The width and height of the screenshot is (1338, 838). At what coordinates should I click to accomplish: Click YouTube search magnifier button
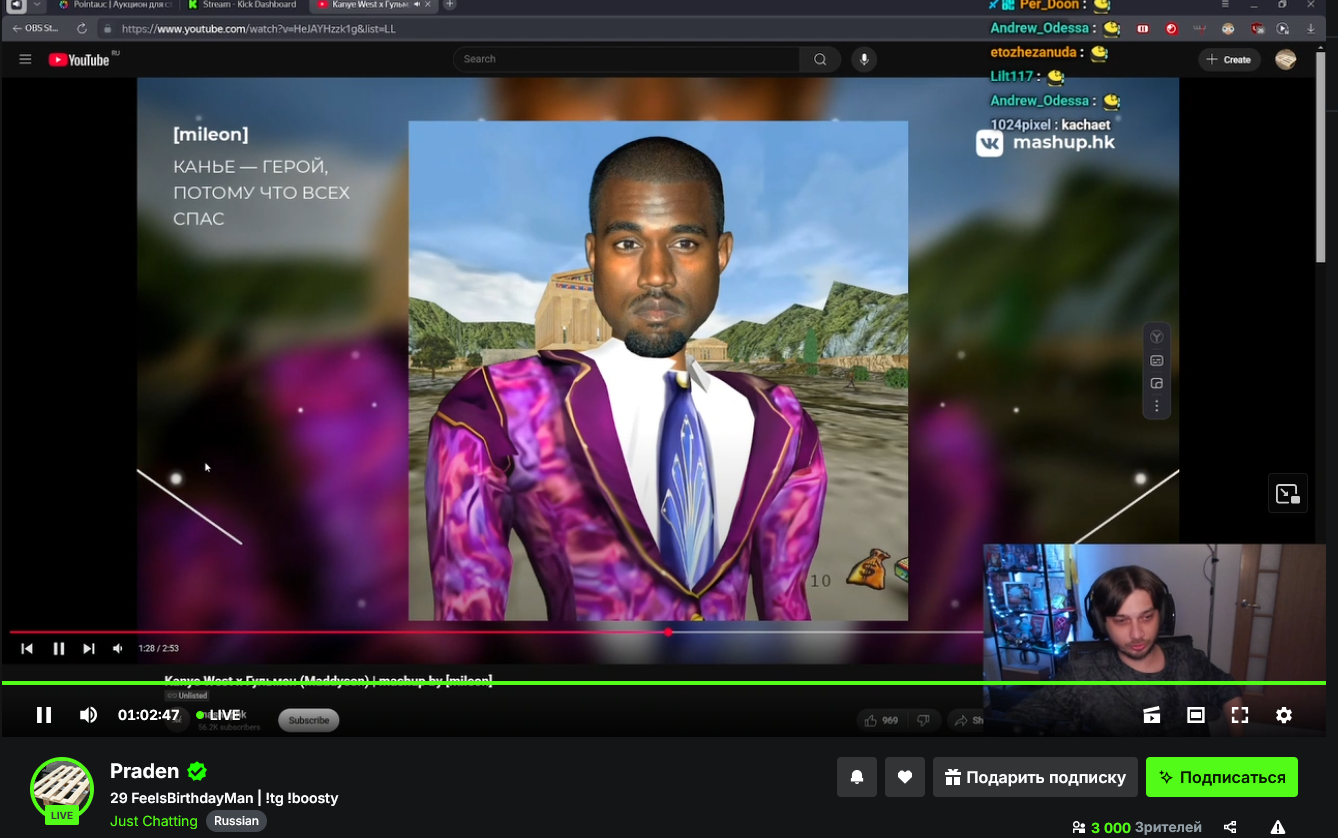coord(820,59)
